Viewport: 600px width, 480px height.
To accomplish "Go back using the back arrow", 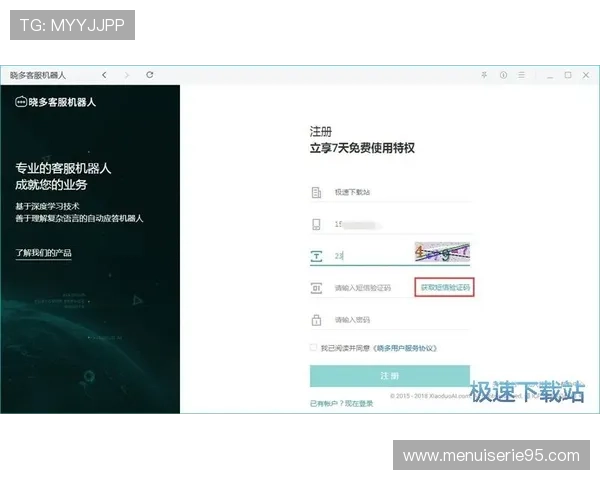I will click(x=104, y=75).
